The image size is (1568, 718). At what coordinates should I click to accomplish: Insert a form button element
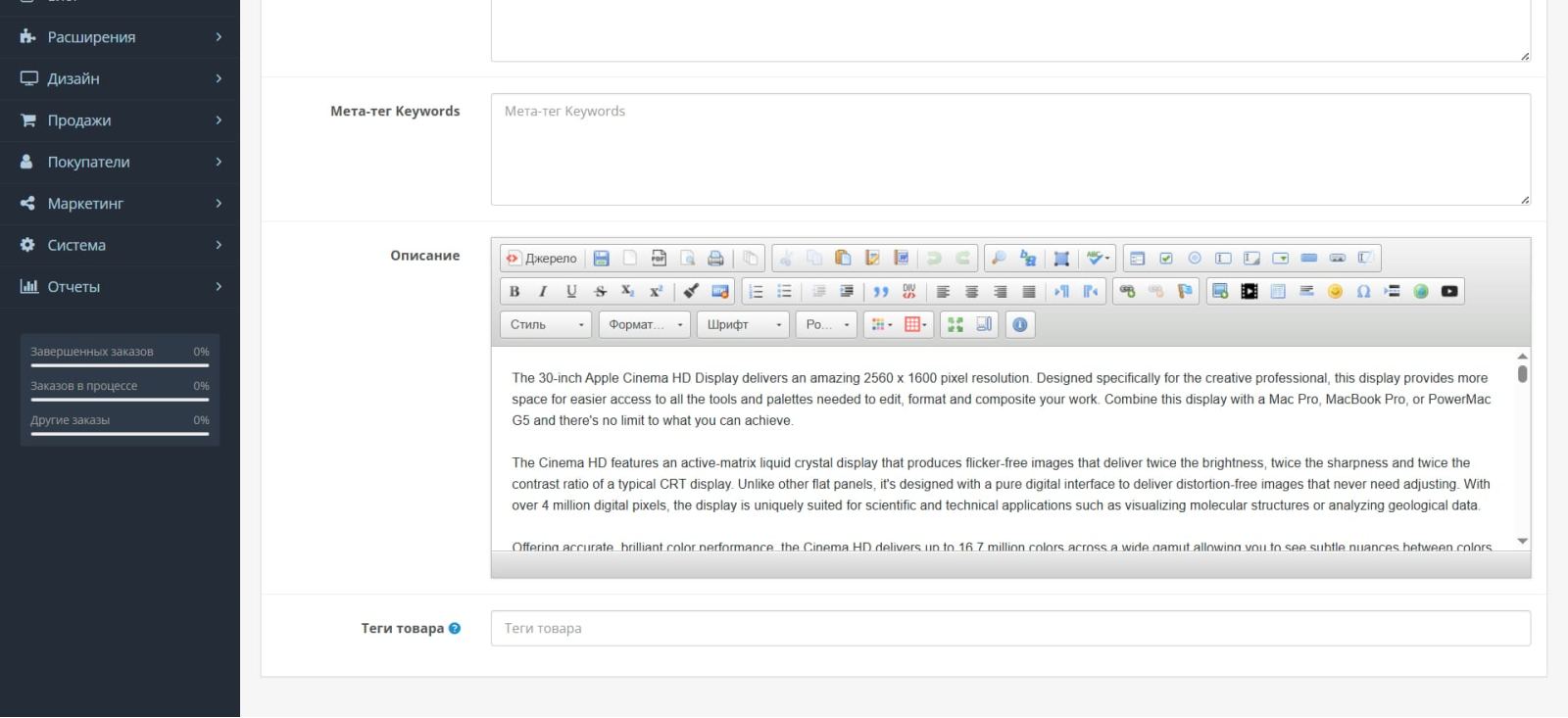(1308, 259)
